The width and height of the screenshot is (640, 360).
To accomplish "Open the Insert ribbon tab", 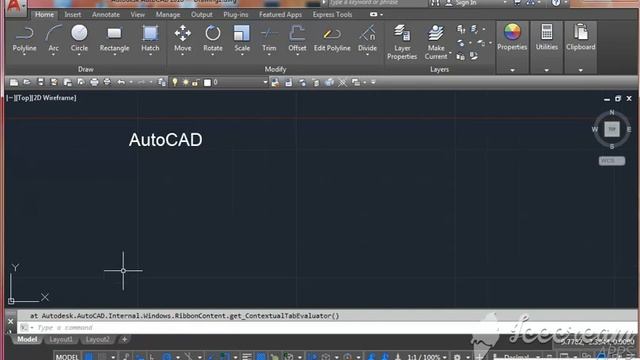I will click(73, 14).
